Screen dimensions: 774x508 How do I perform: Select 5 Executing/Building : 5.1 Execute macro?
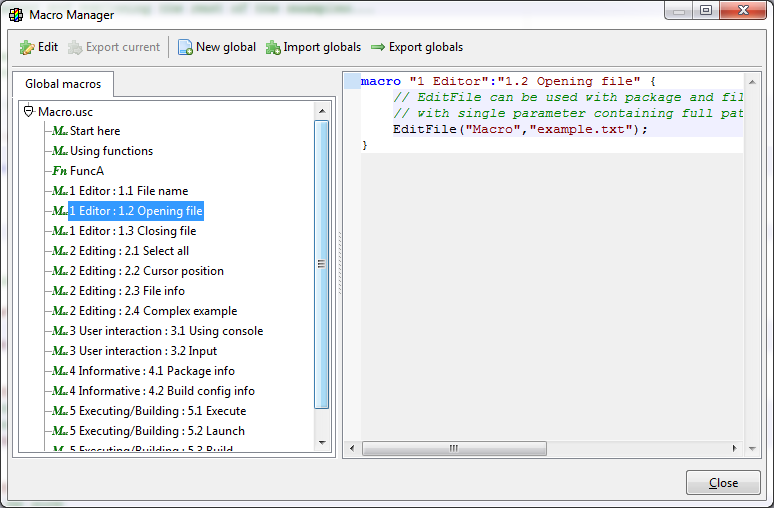click(157, 411)
